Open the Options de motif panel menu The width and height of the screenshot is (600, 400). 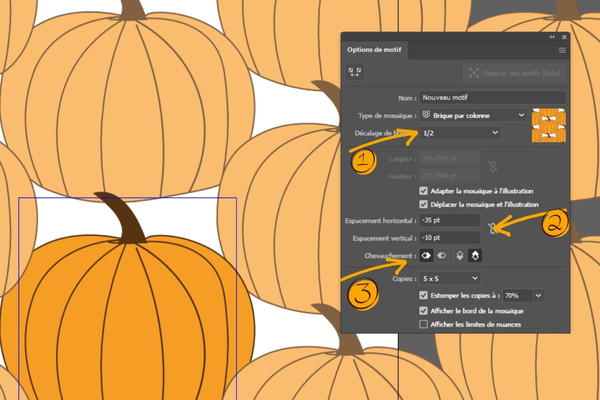tap(562, 51)
